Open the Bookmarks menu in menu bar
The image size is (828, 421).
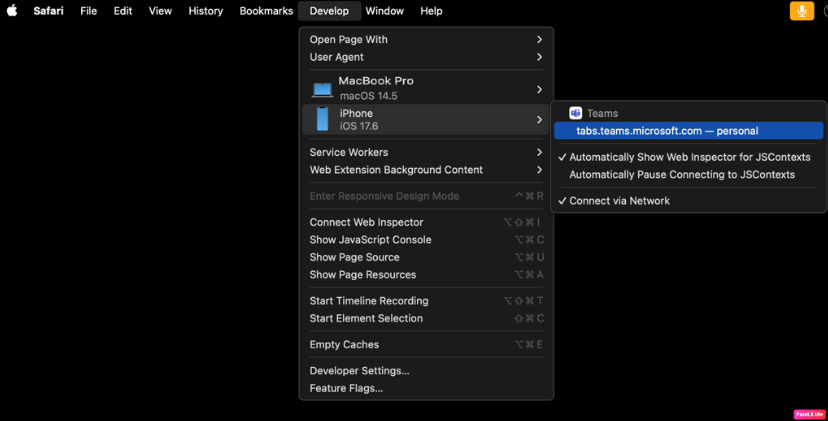click(x=266, y=11)
